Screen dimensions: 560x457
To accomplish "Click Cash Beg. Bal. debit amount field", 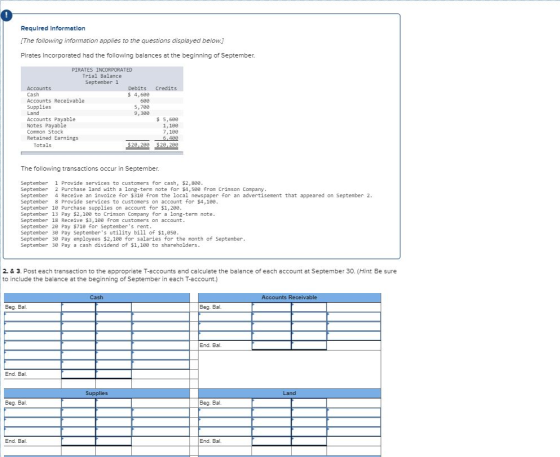I will (x=79, y=307).
